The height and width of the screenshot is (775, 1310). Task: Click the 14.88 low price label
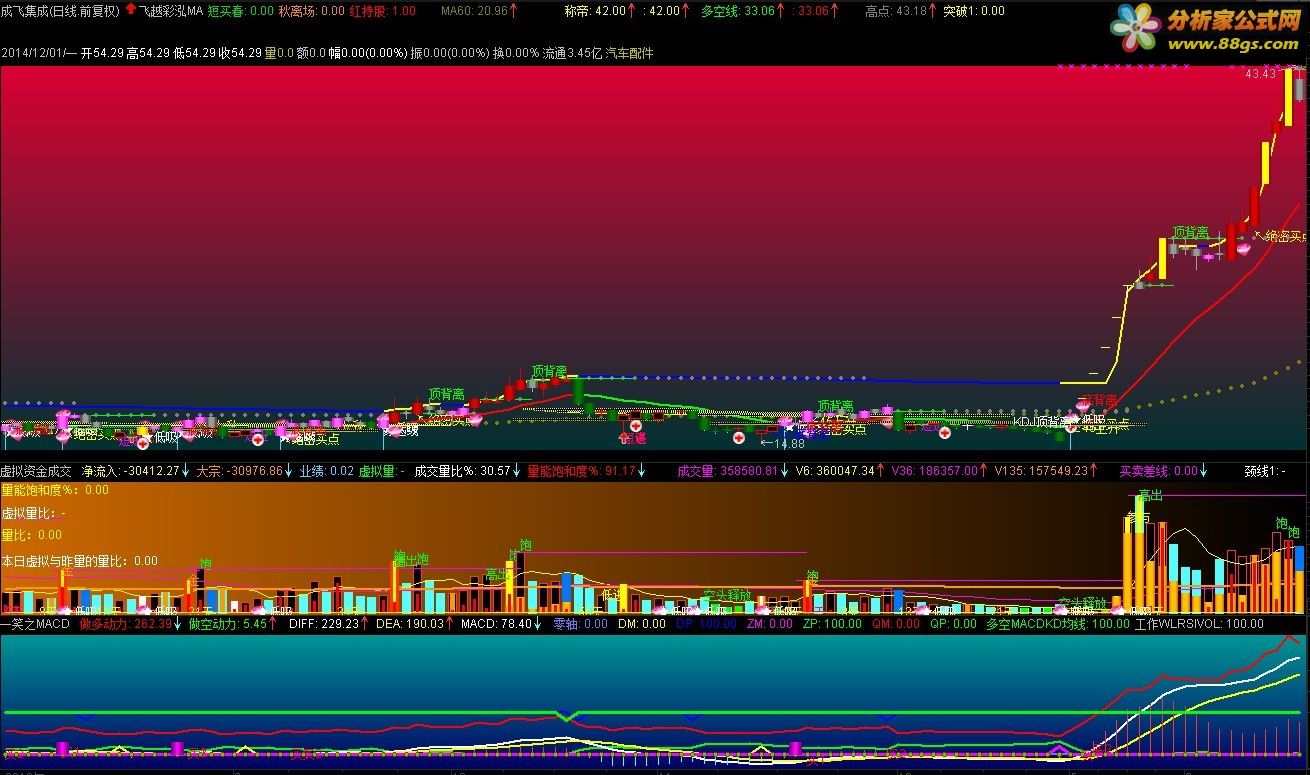coord(788,443)
